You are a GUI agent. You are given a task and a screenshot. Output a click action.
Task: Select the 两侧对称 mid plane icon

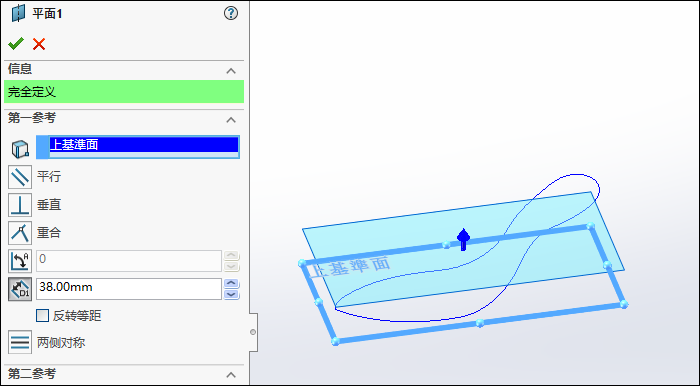point(20,343)
